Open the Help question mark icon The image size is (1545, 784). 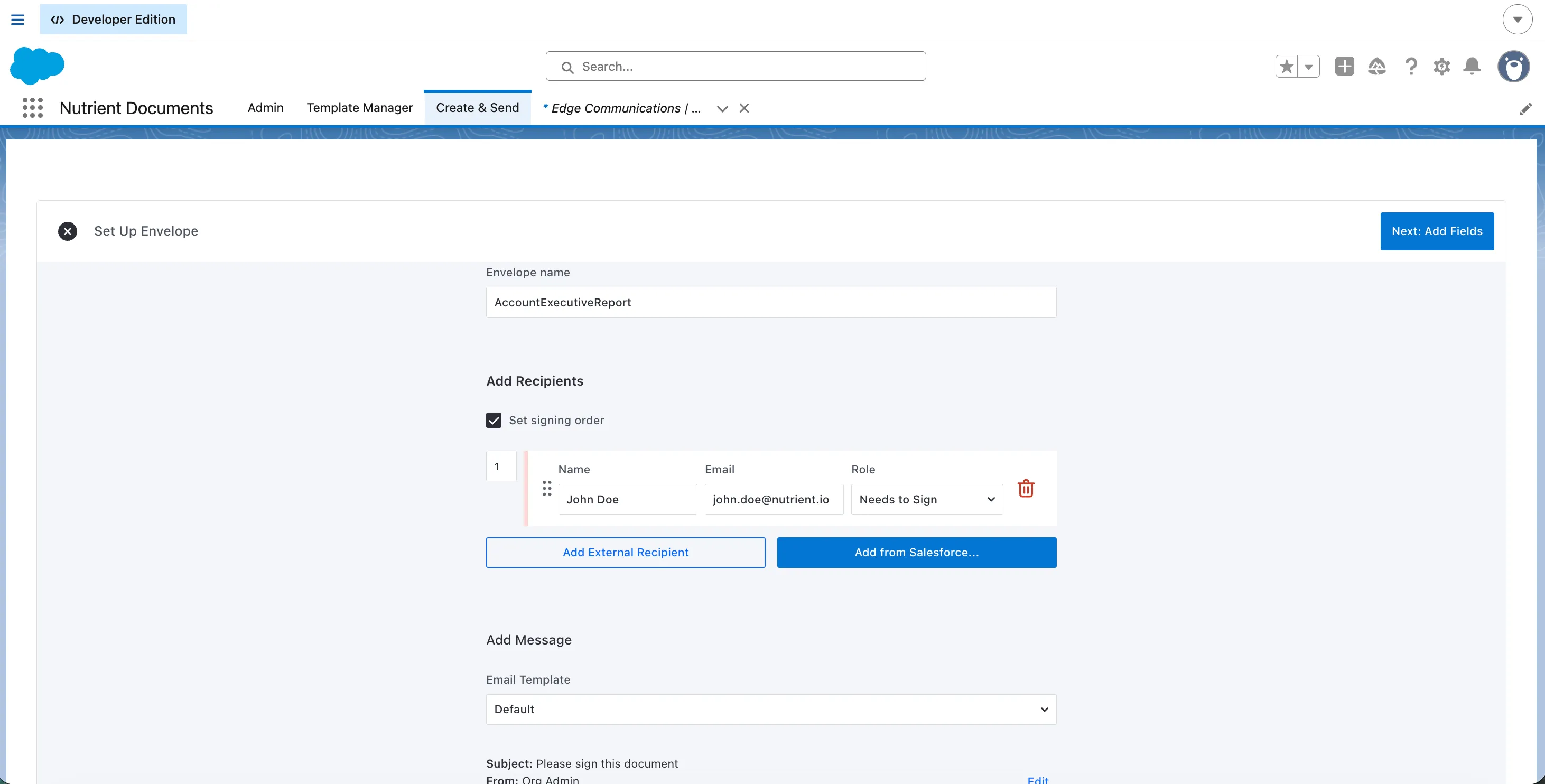pyautogui.click(x=1411, y=66)
